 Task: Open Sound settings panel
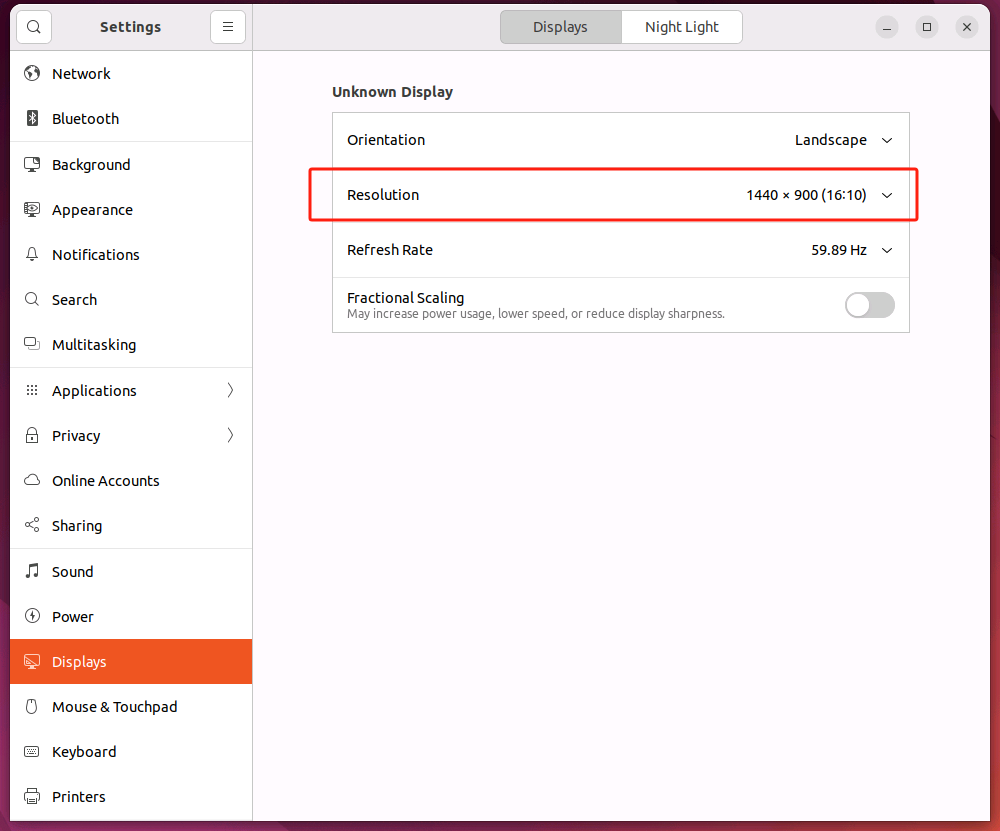131,571
